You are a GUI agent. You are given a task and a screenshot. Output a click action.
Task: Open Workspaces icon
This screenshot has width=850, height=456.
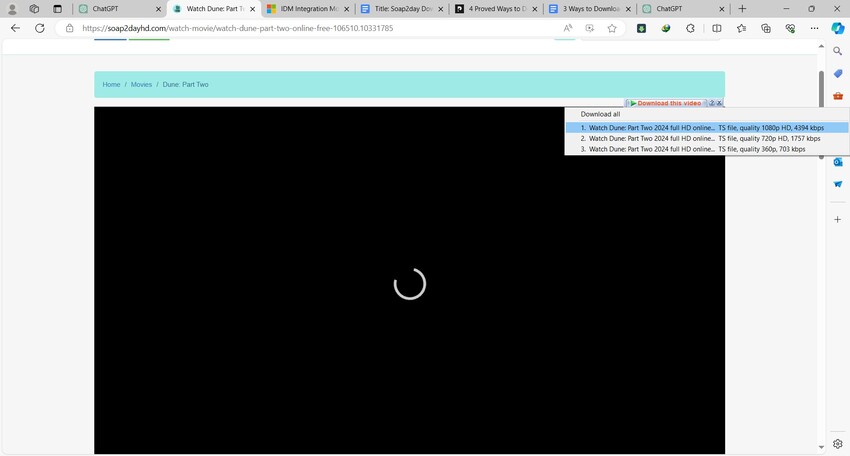(34, 9)
